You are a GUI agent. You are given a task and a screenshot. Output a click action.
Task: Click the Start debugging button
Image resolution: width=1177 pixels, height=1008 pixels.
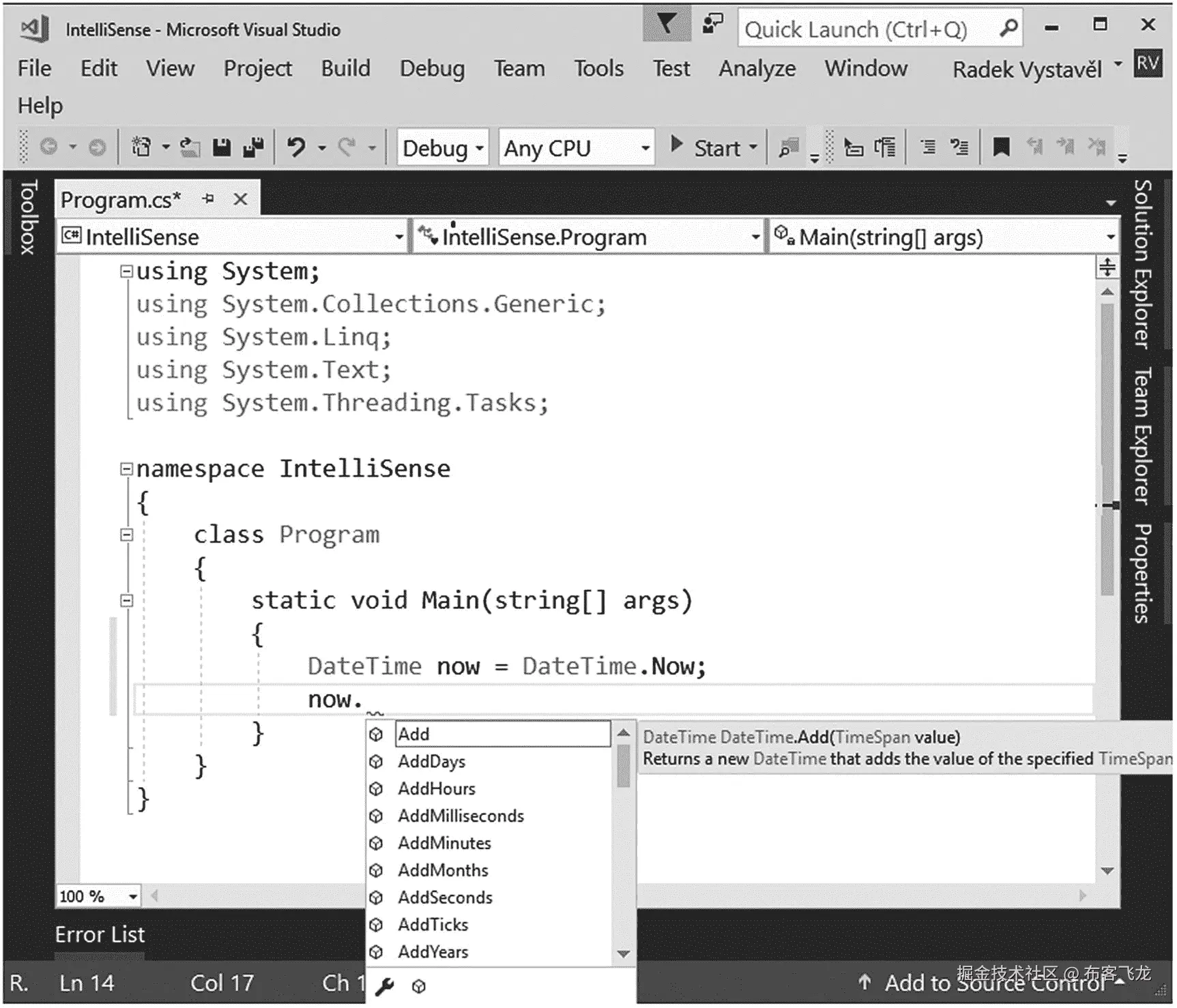710,147
